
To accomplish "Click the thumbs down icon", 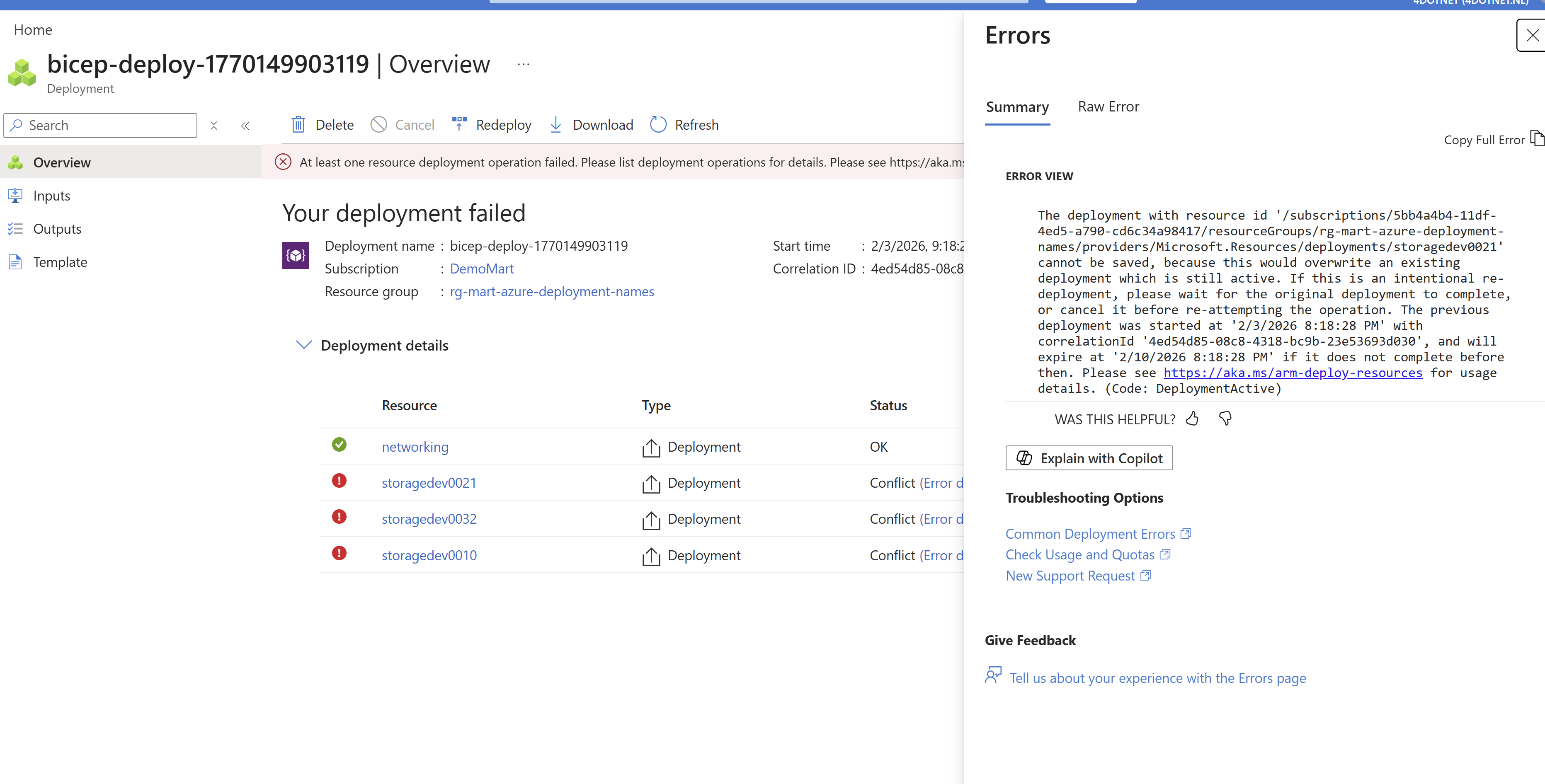I will [x=1225, y=419].
